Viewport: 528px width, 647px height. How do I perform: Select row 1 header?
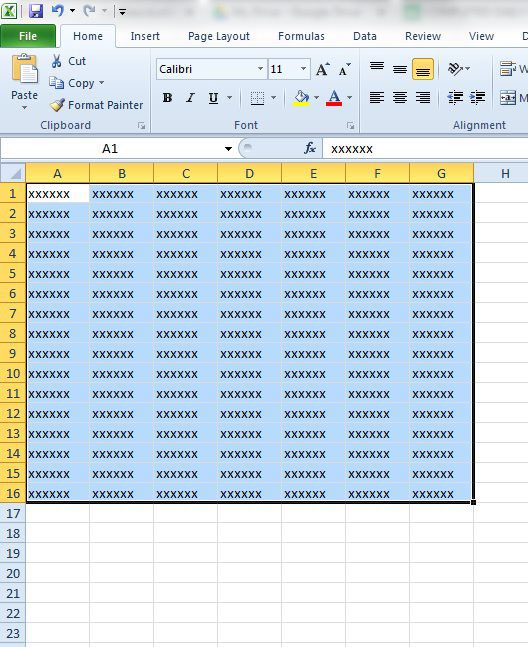[13, 194]
